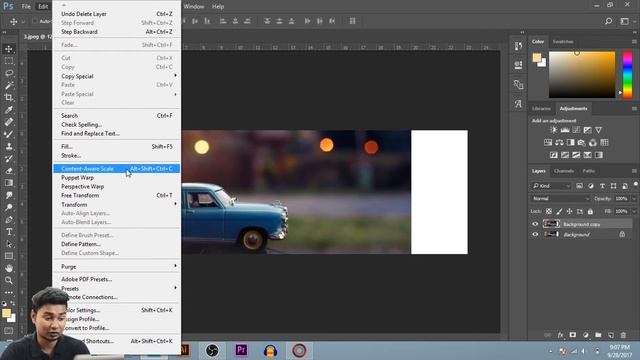Choose Fill... in Edit menu
The width and height of the screenshot is (640, 360).
coord(117,147)
